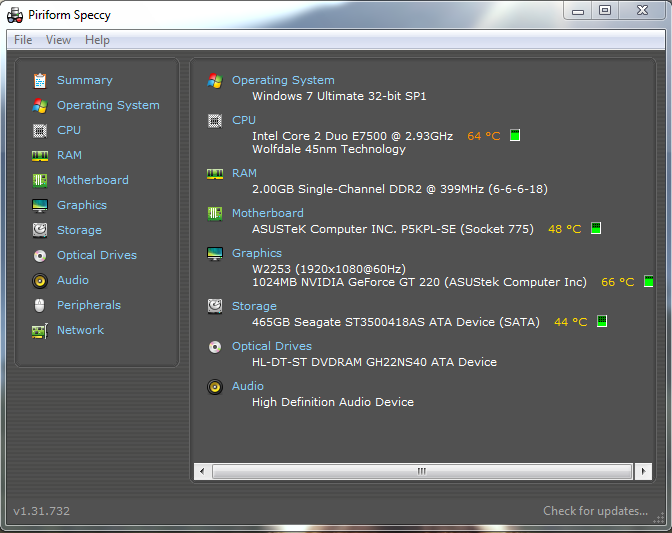The width and height of the screenshot is (672, 533).
Task: Click the window resize grip in bottom corner
Action: click(658, 518)
